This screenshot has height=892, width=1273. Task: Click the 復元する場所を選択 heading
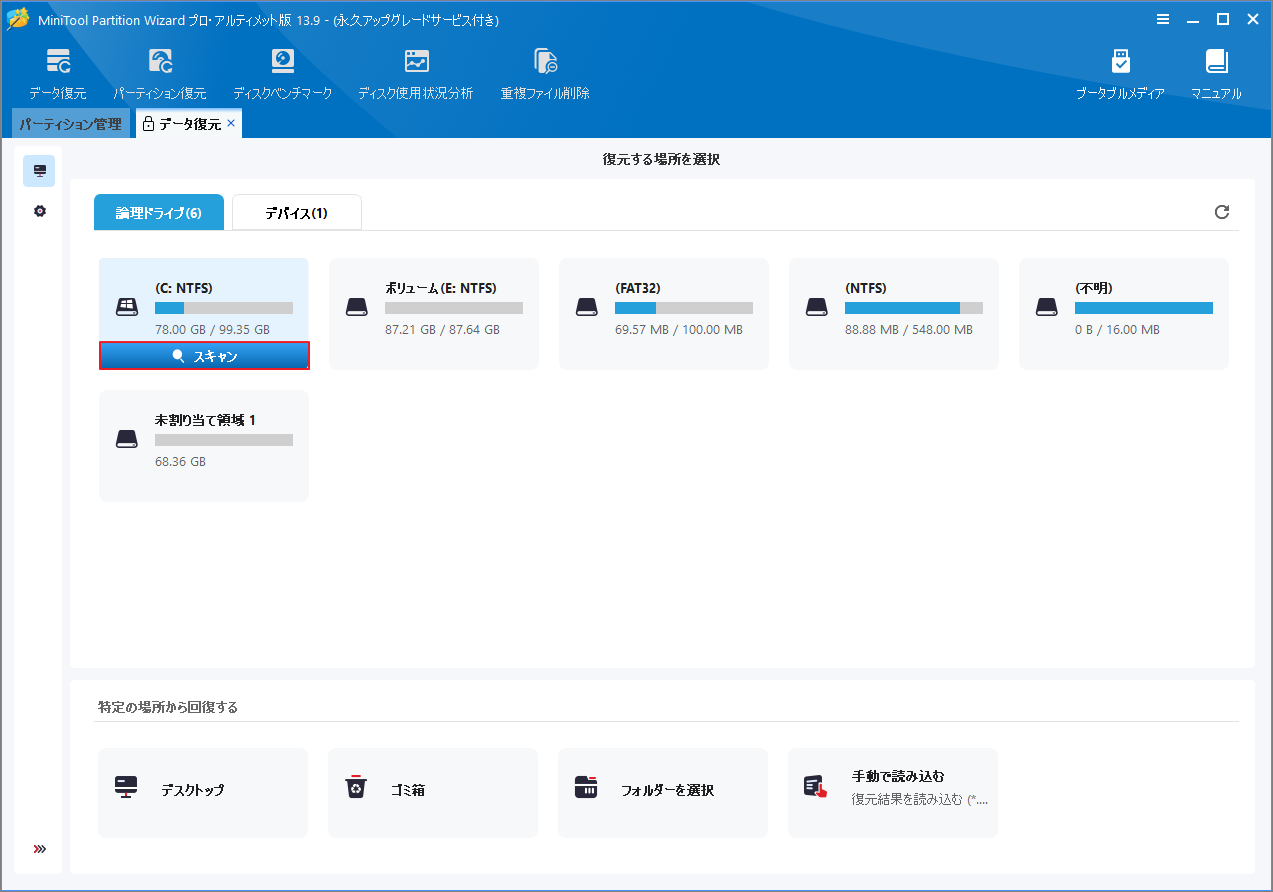point(661,159)
